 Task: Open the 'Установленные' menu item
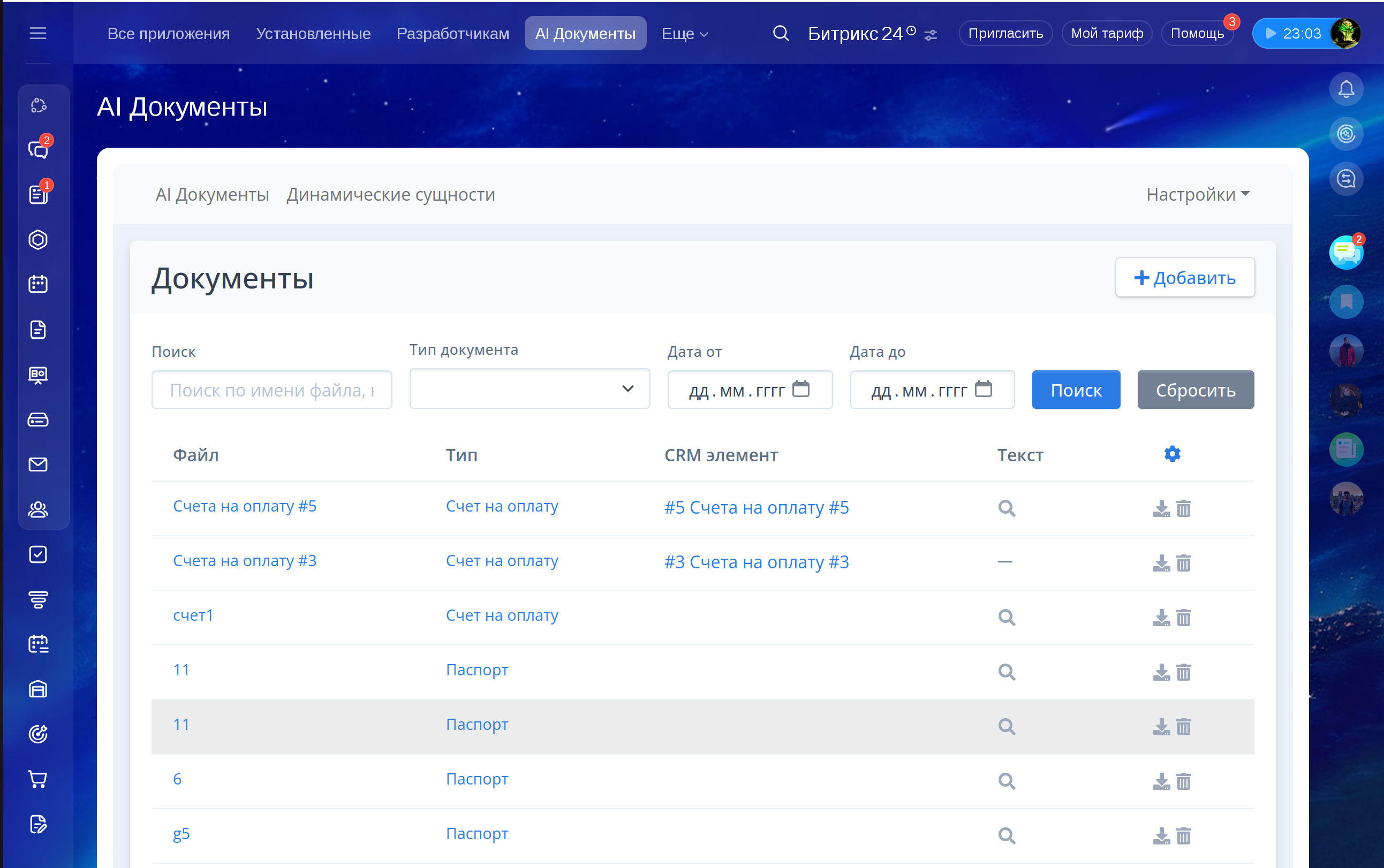tap(313, 34)
